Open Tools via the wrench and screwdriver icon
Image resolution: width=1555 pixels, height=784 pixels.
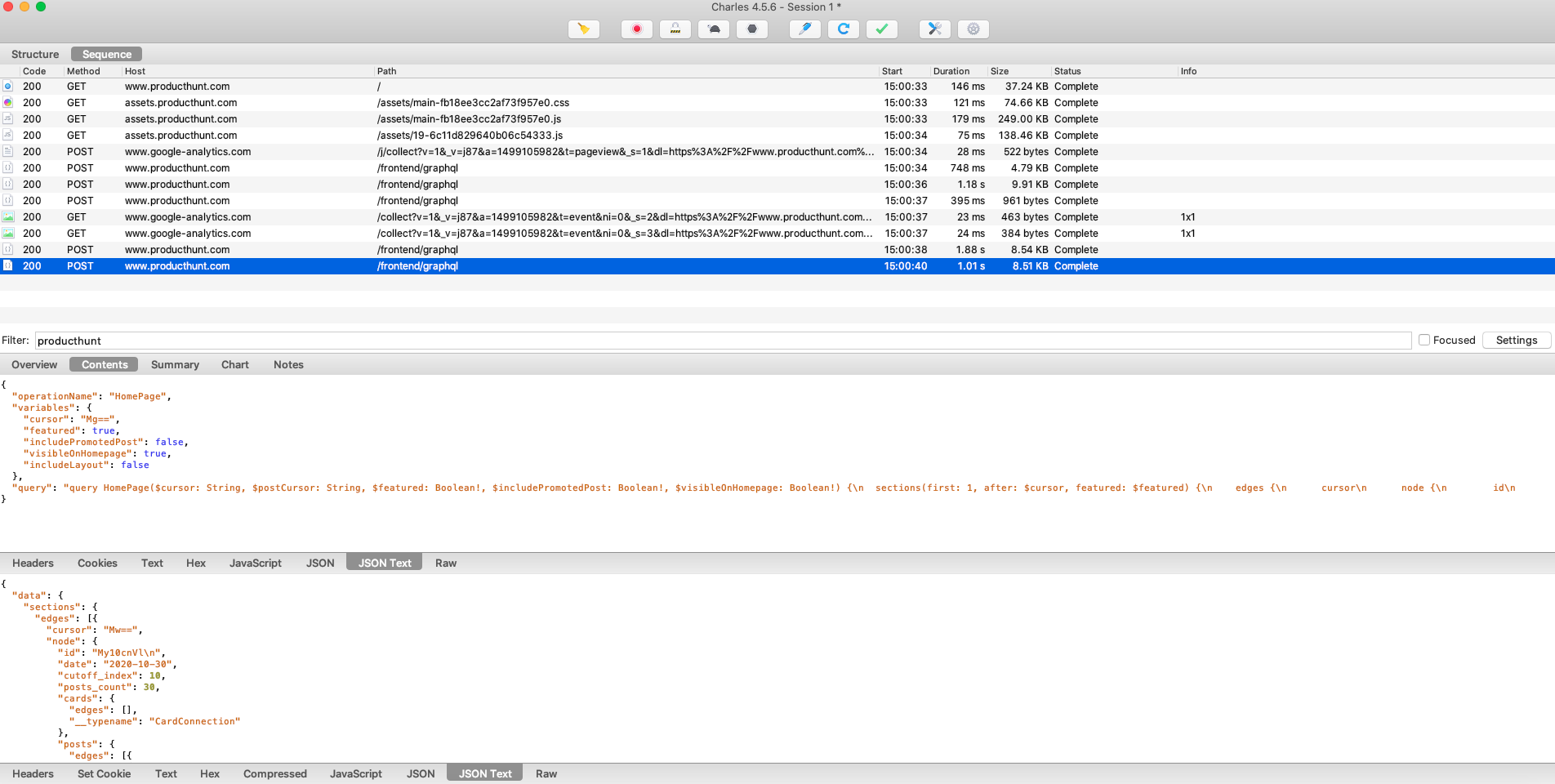click(934, 29)
